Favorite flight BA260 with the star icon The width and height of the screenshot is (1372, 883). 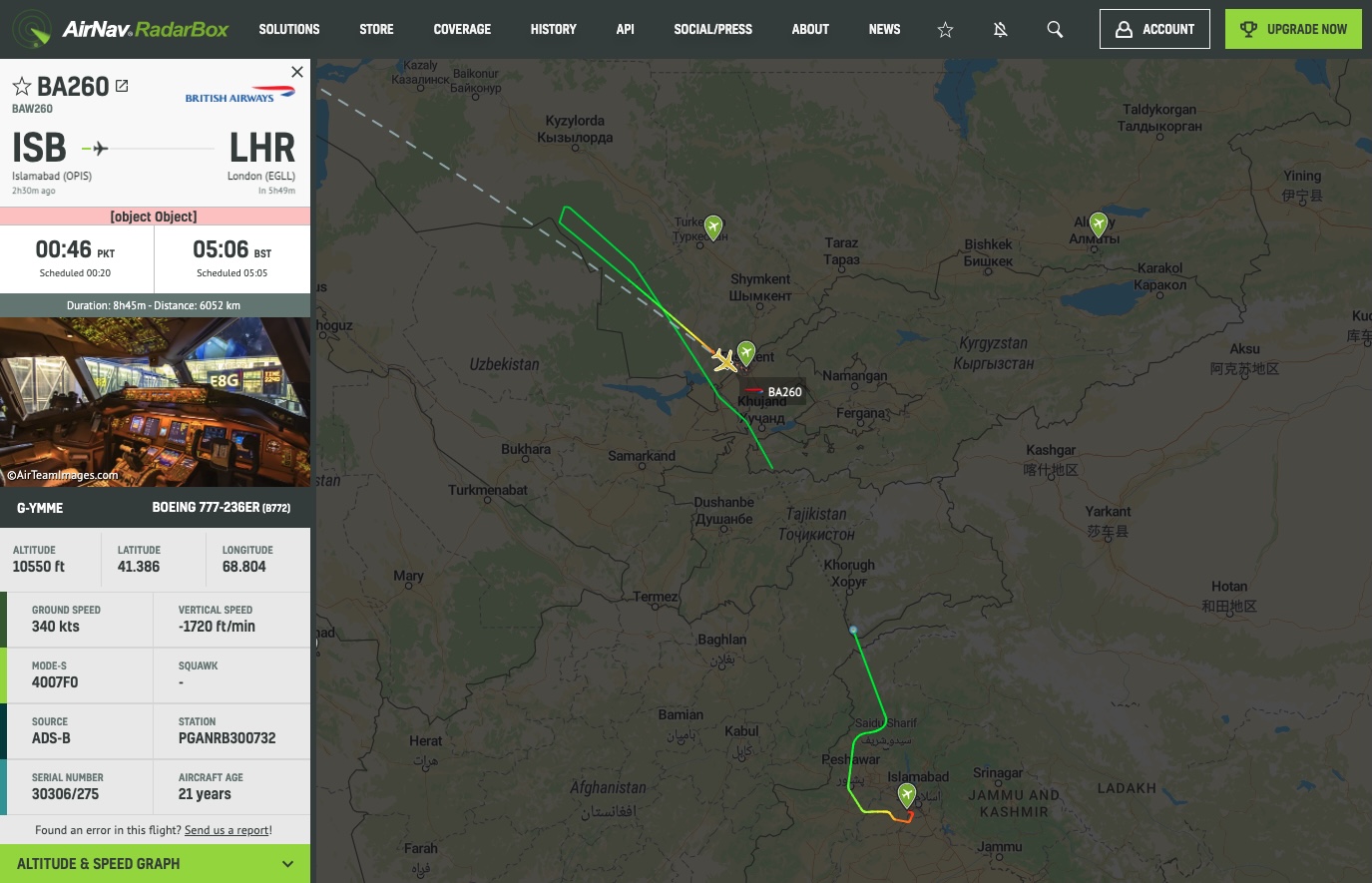(x=22, y=87)
